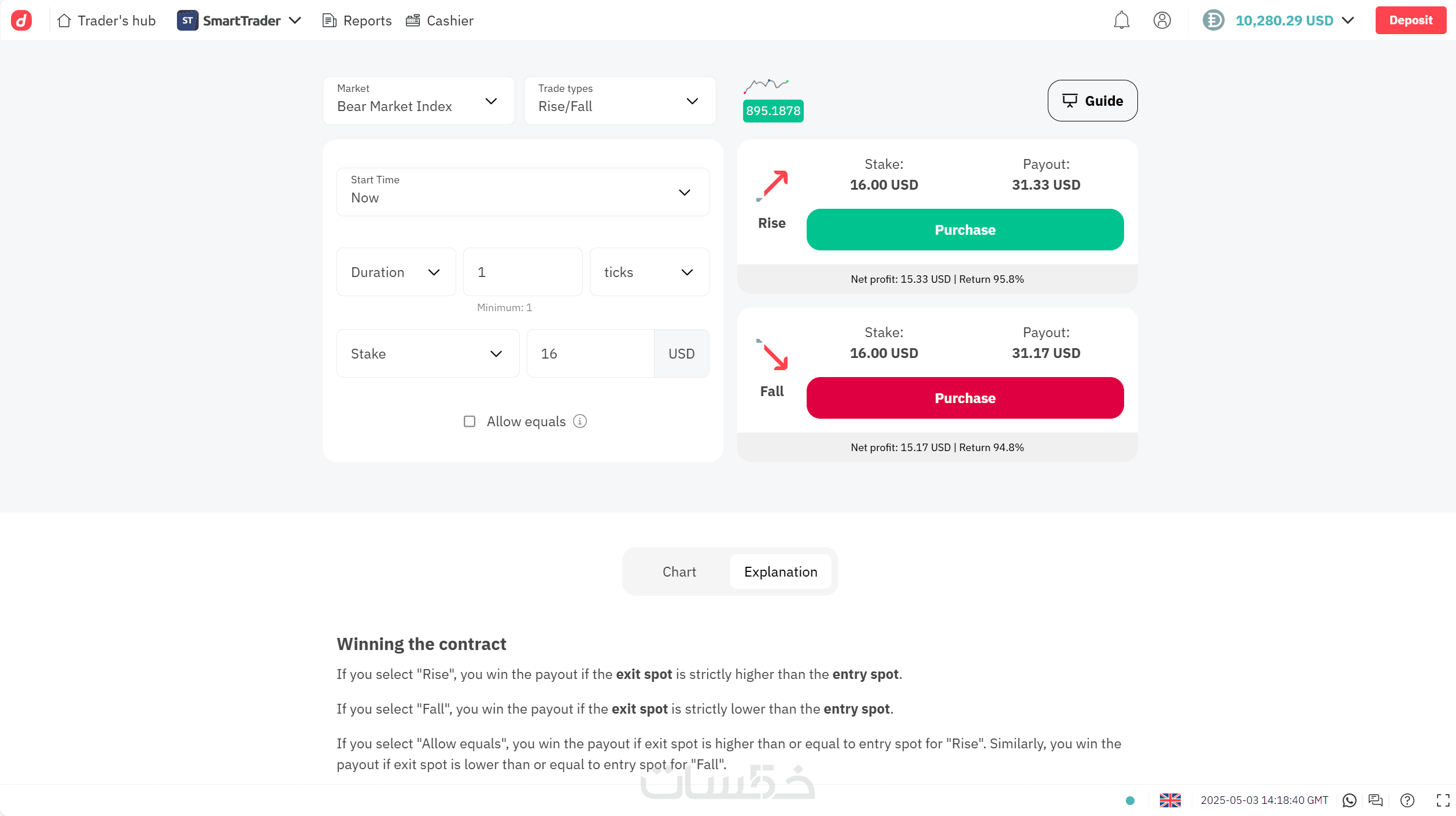Click the help question mark icon
1456x816 pixels.
coord(1407,800)
